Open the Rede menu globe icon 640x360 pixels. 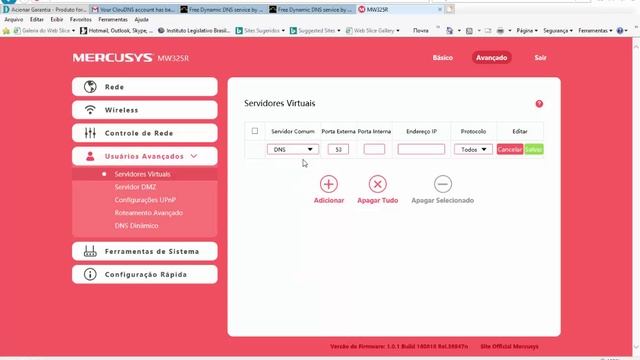(90, 87)
